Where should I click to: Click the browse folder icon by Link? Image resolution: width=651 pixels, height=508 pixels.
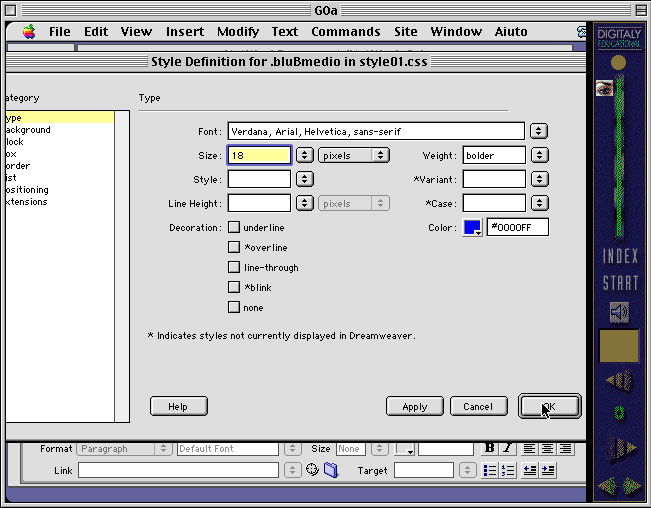331,470
